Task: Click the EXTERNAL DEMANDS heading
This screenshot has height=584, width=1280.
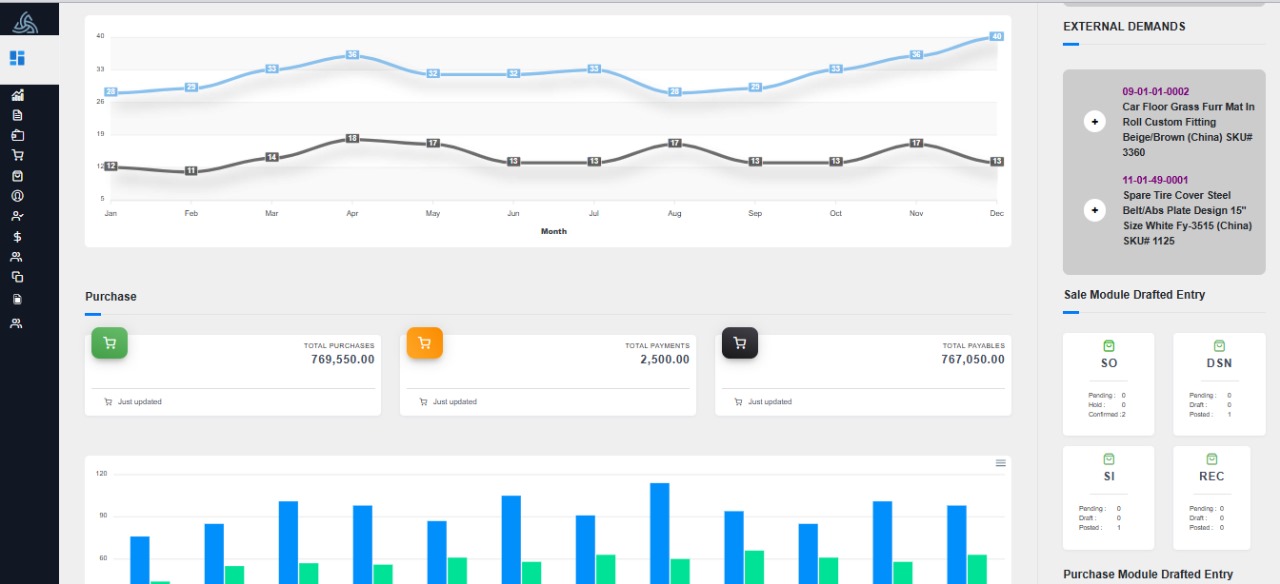Action: 1124,27
